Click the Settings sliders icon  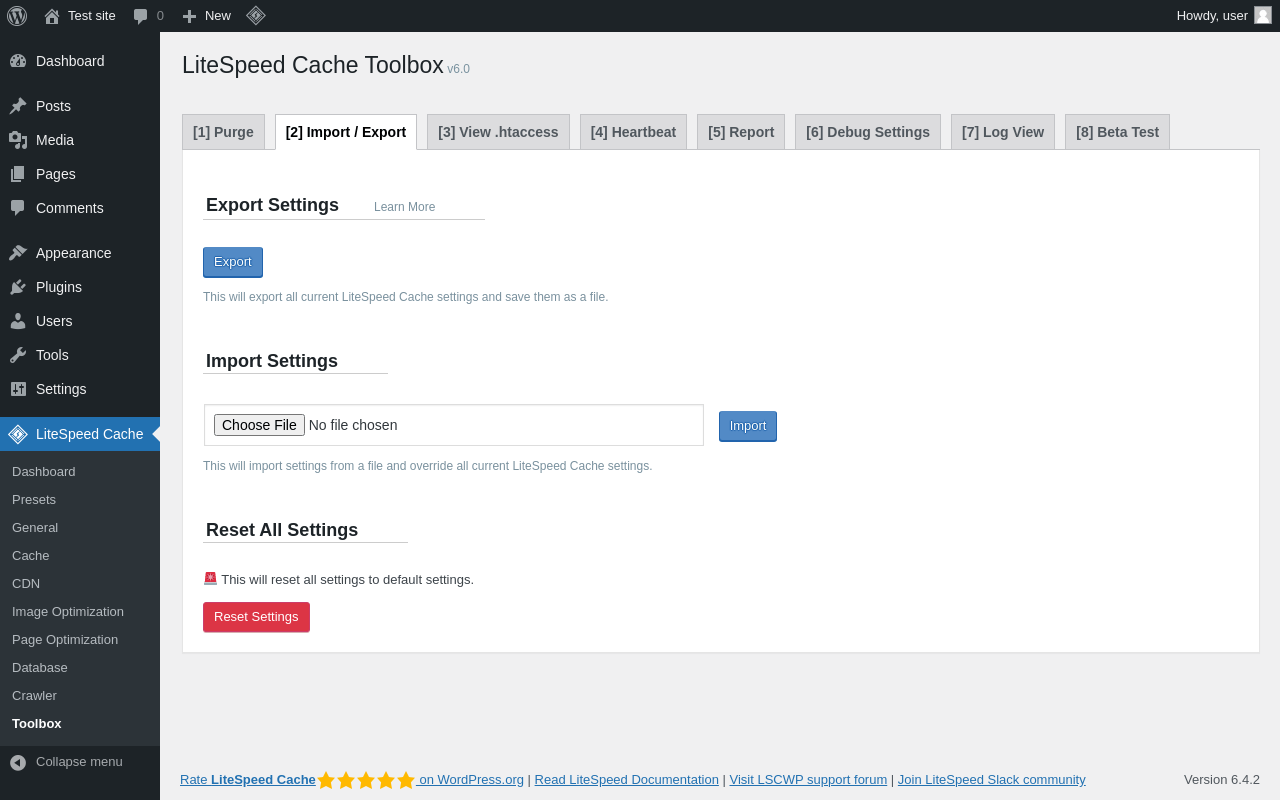[x=18, y=389]
